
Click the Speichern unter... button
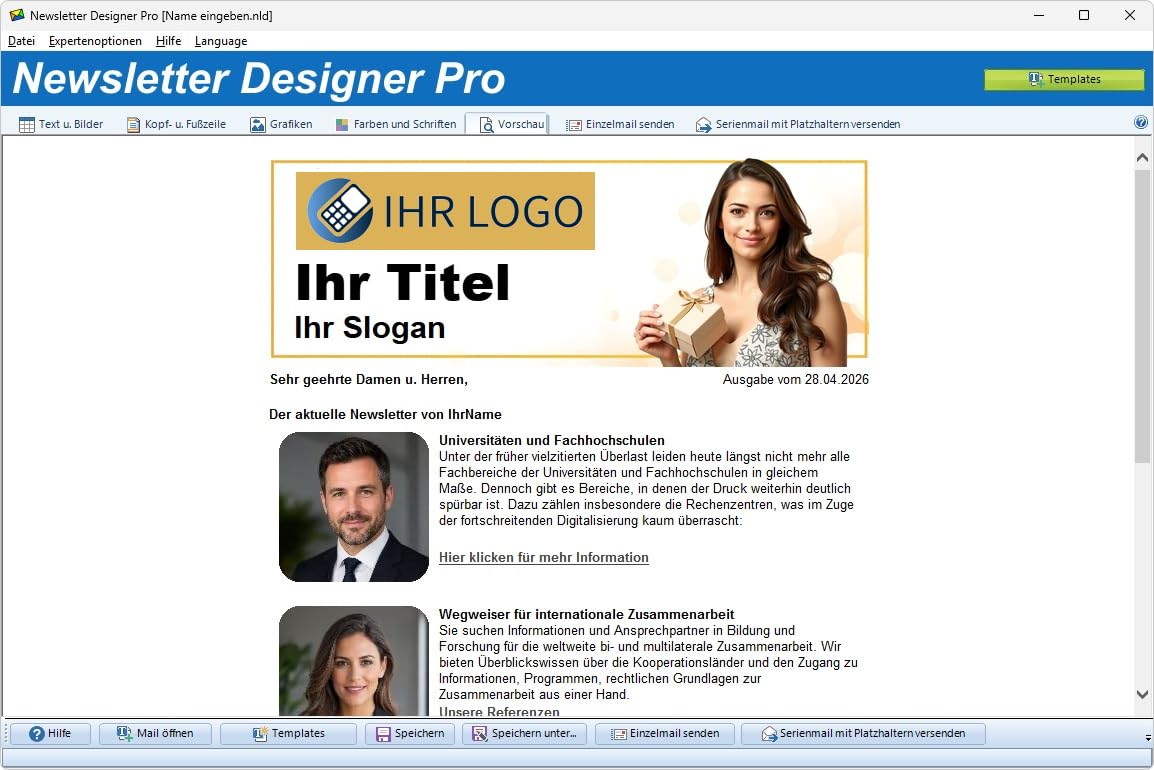point(524,734)
